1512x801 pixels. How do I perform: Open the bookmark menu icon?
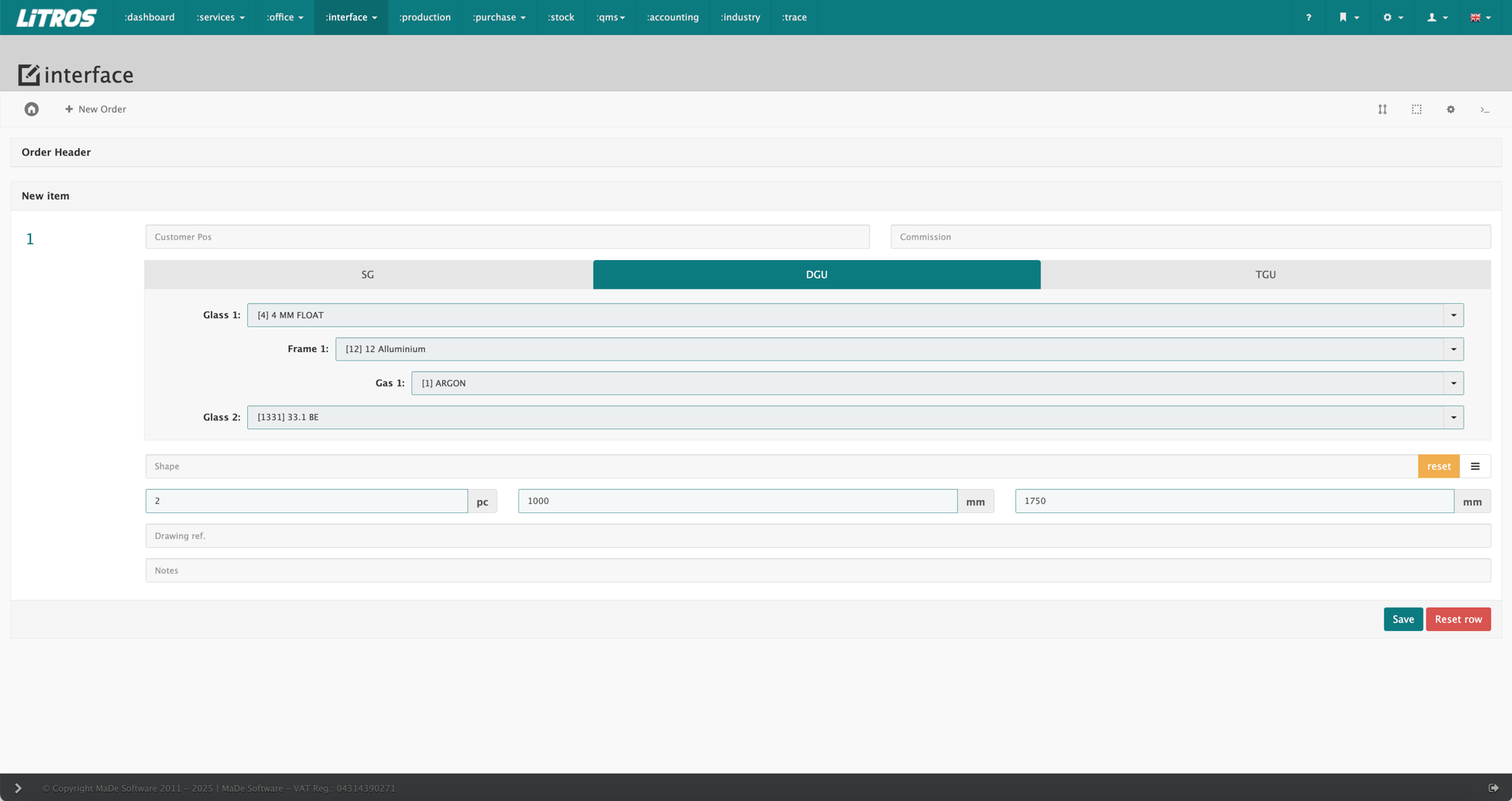click(1349, 17)
